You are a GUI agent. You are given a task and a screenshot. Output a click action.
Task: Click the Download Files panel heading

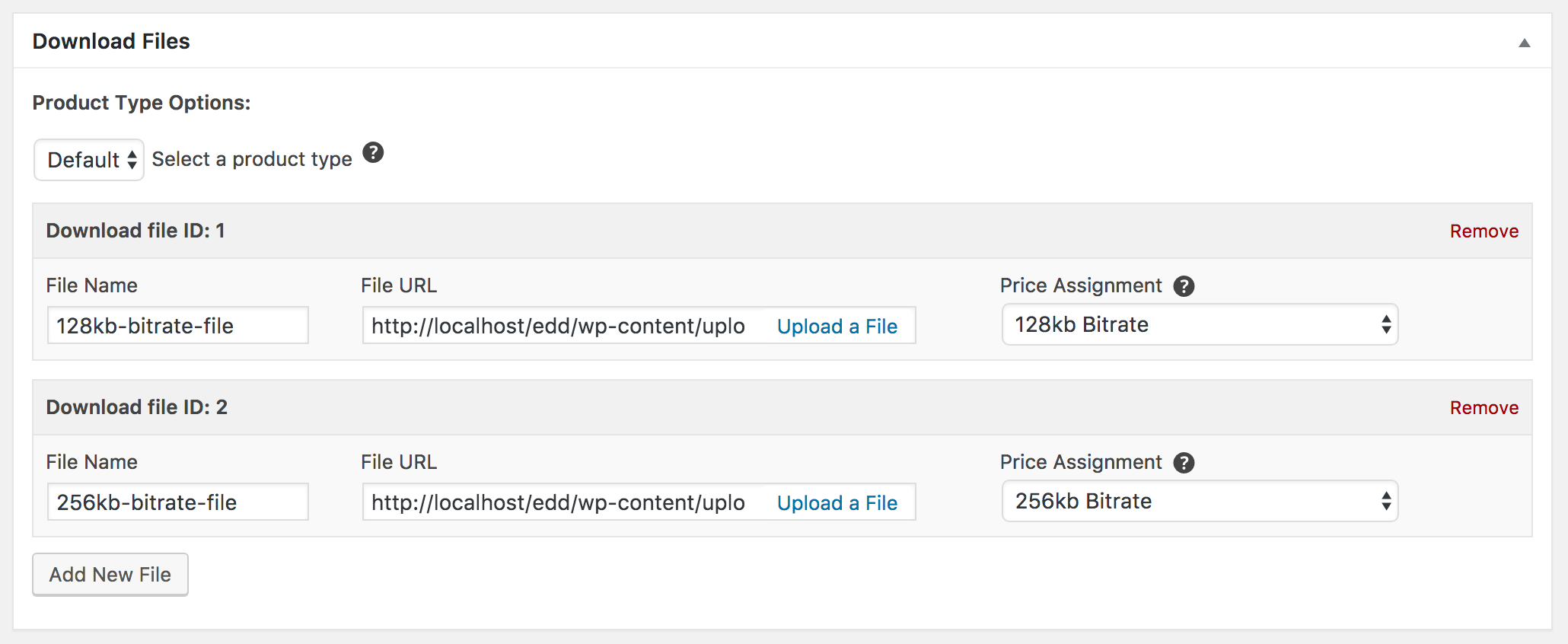pos(111,41)
